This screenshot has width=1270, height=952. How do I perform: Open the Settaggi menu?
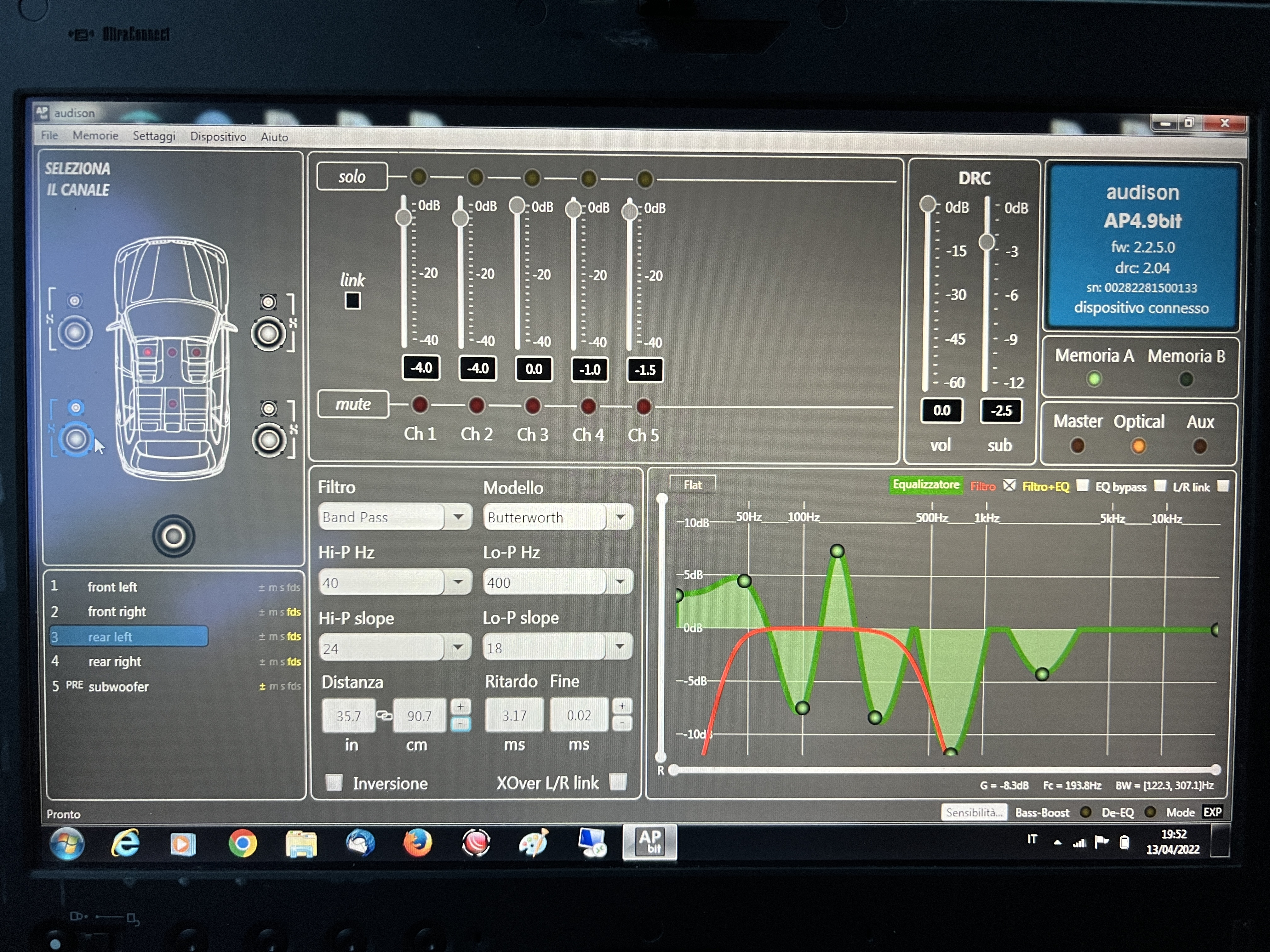[x=154, y=136]
